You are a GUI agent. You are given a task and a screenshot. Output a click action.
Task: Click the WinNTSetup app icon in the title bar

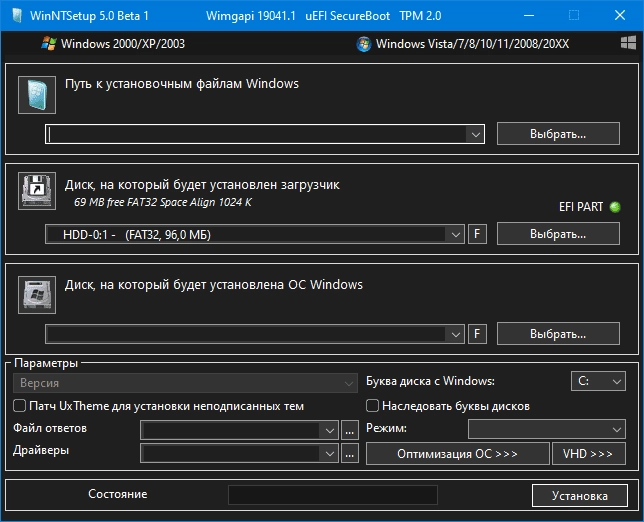pos(17,16)
